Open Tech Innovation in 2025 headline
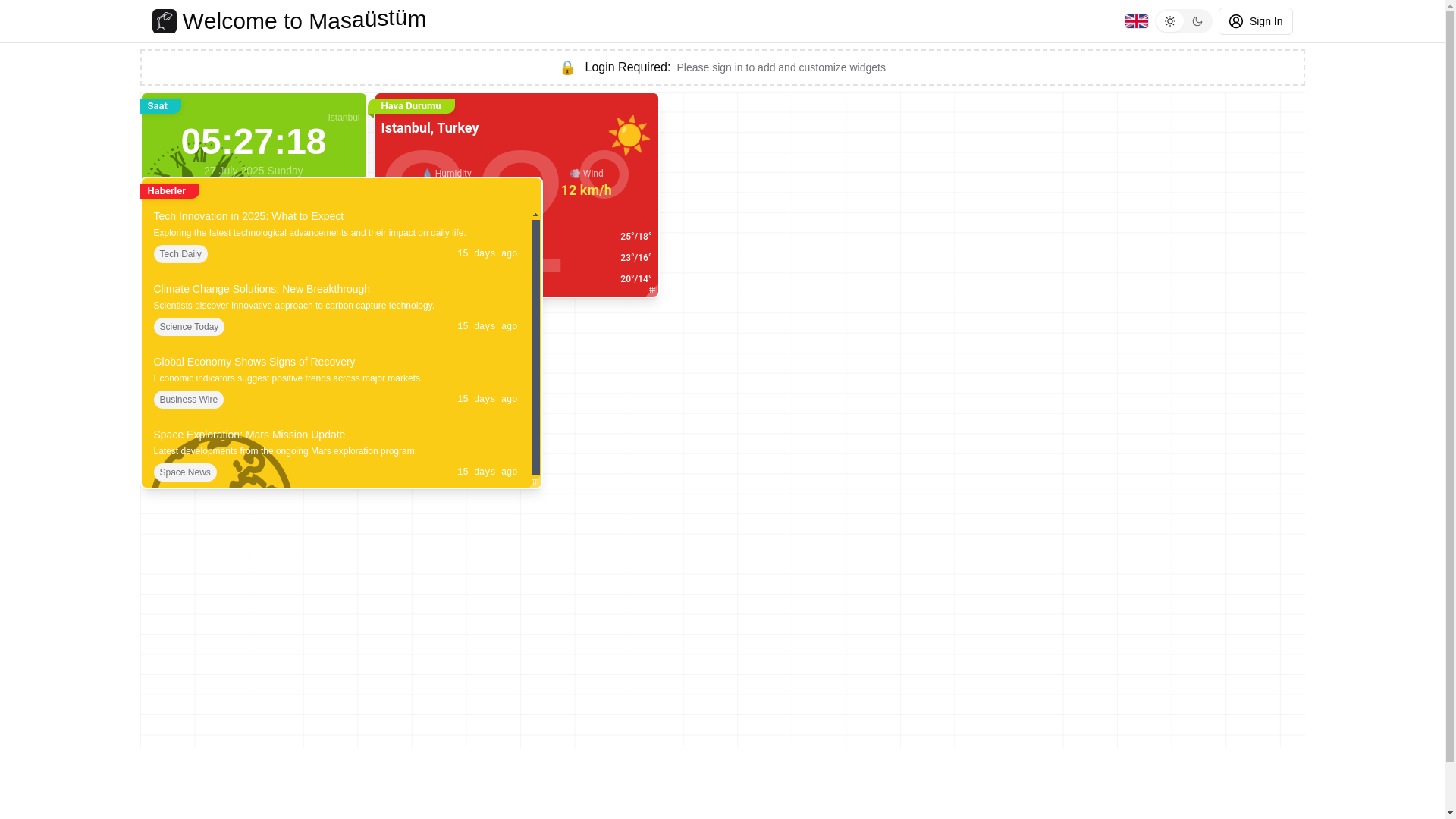Viewport: 1456px width, 819px height. [248, 216]
